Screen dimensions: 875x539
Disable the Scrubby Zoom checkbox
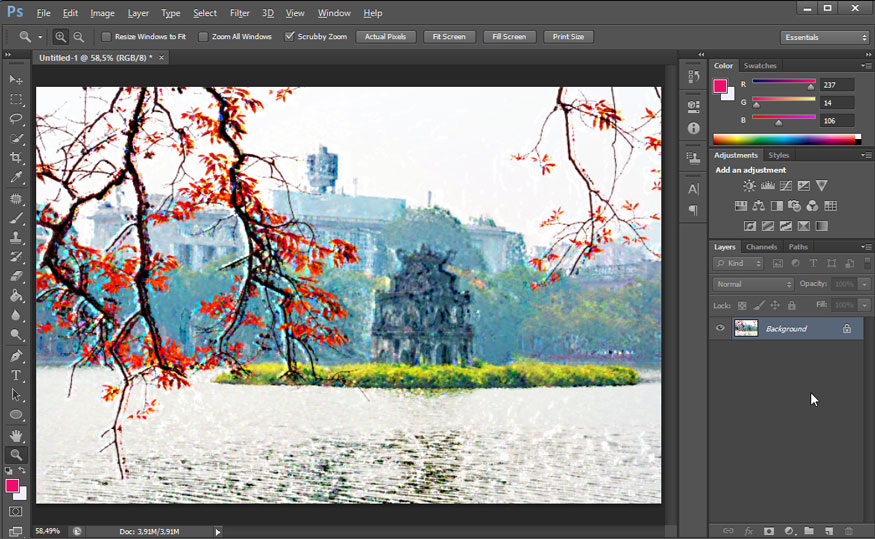[x=290, y=37]
